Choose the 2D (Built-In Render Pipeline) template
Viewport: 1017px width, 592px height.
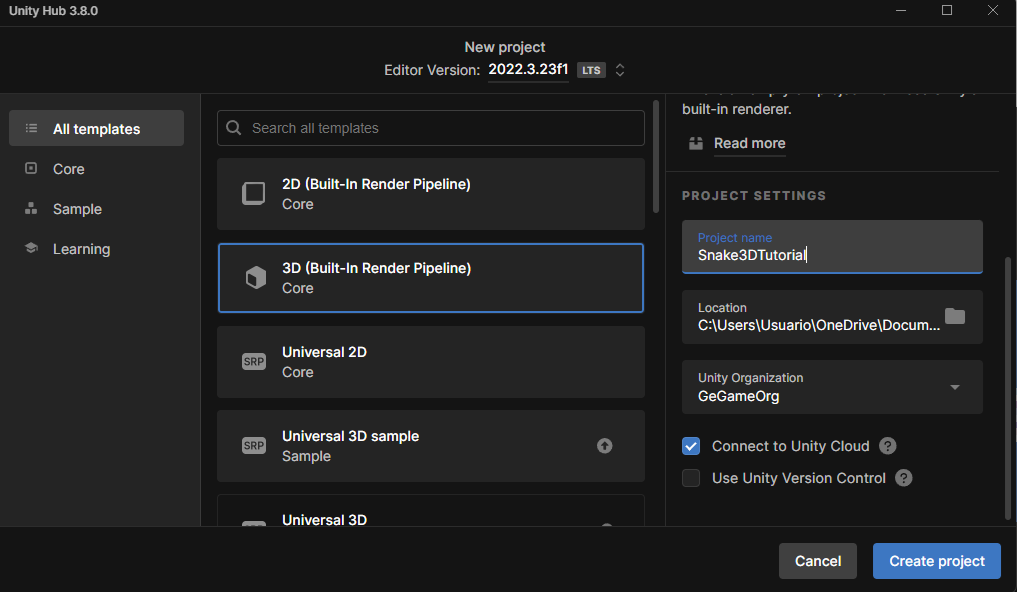coord(431,194)
